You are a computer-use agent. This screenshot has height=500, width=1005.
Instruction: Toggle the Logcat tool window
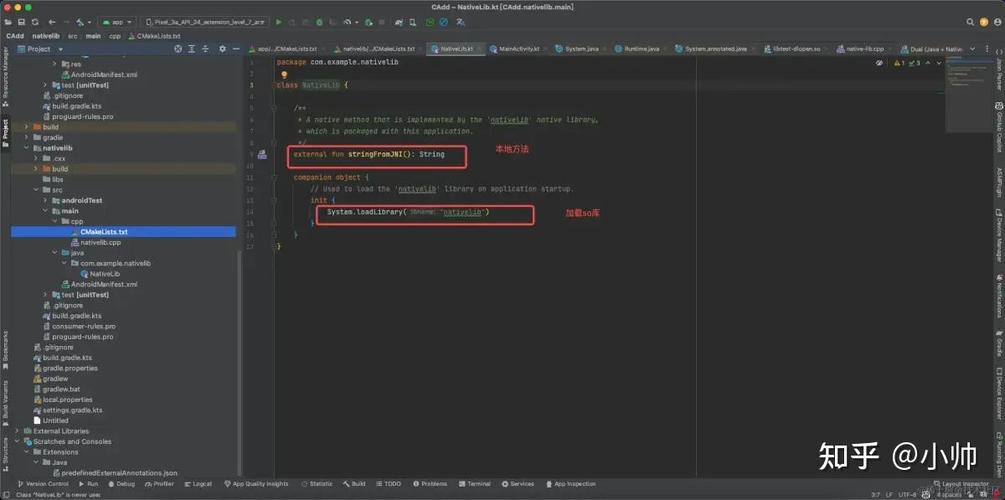point(198,484)
